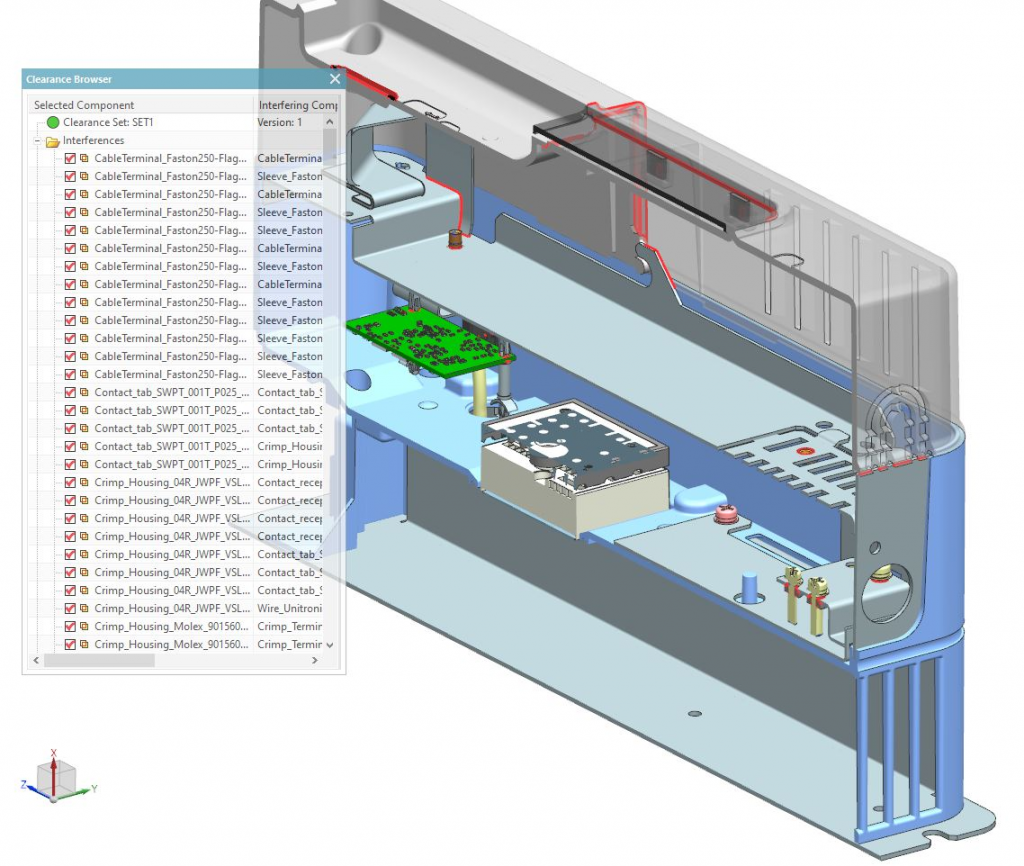The image size is (1024, 866).
Task: Click the green Clearance Set SET1 status icon
Action: pyautogui.click(x=53, y=122)
